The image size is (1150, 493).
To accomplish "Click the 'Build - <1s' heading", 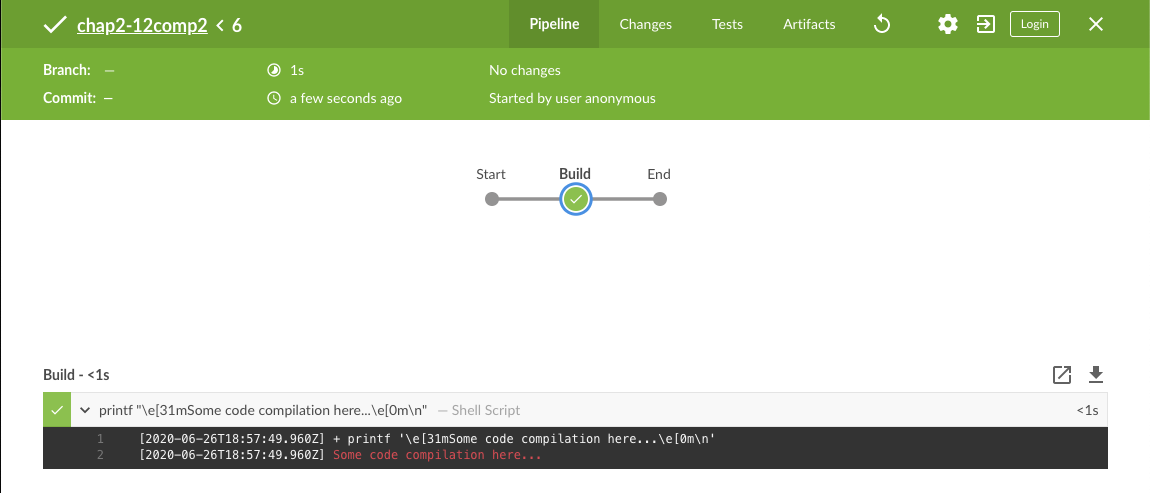I will [x=76, y=375].
